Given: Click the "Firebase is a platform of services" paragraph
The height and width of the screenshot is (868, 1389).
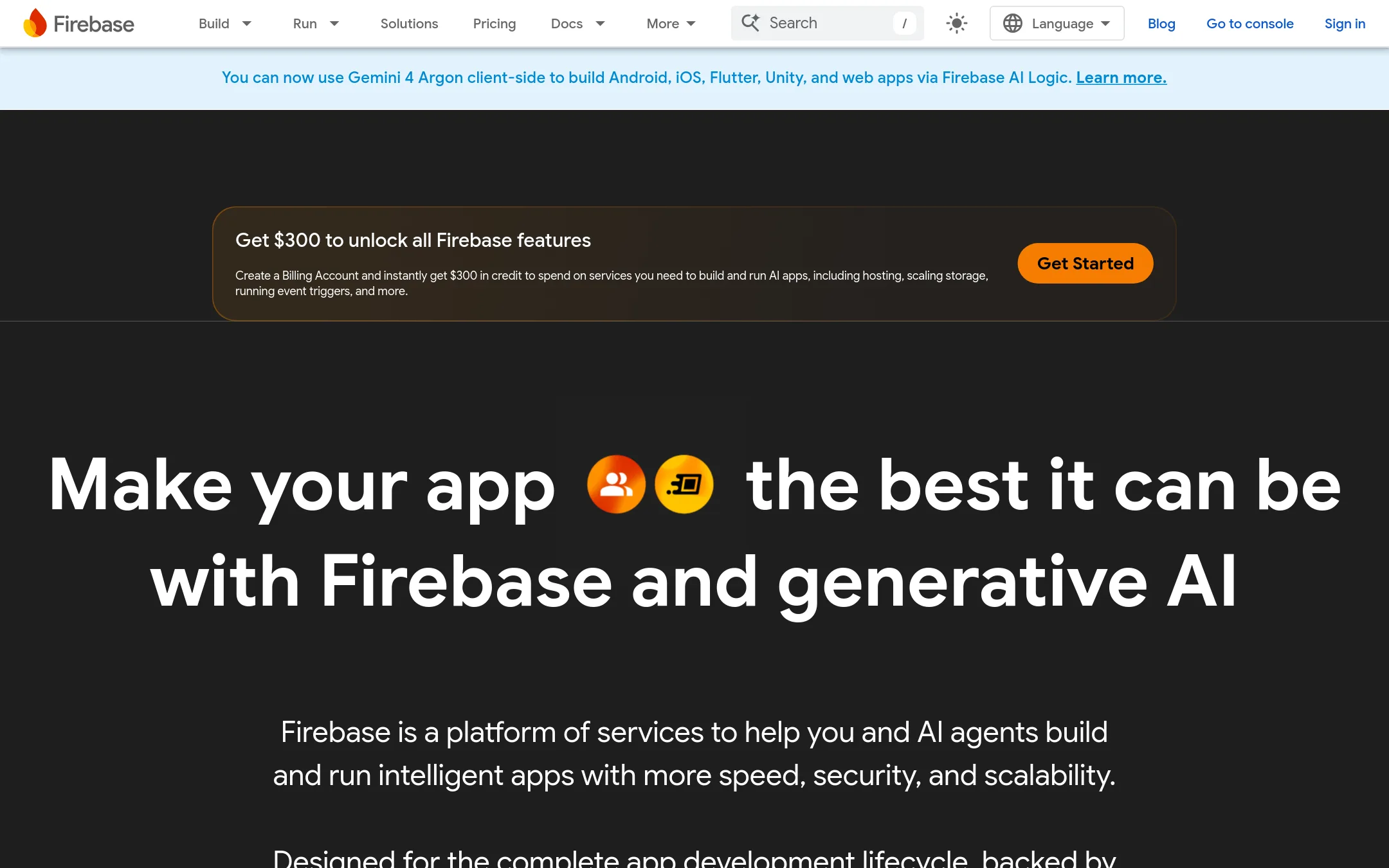Looking at the screenshot, I should (x=694, y=754).
